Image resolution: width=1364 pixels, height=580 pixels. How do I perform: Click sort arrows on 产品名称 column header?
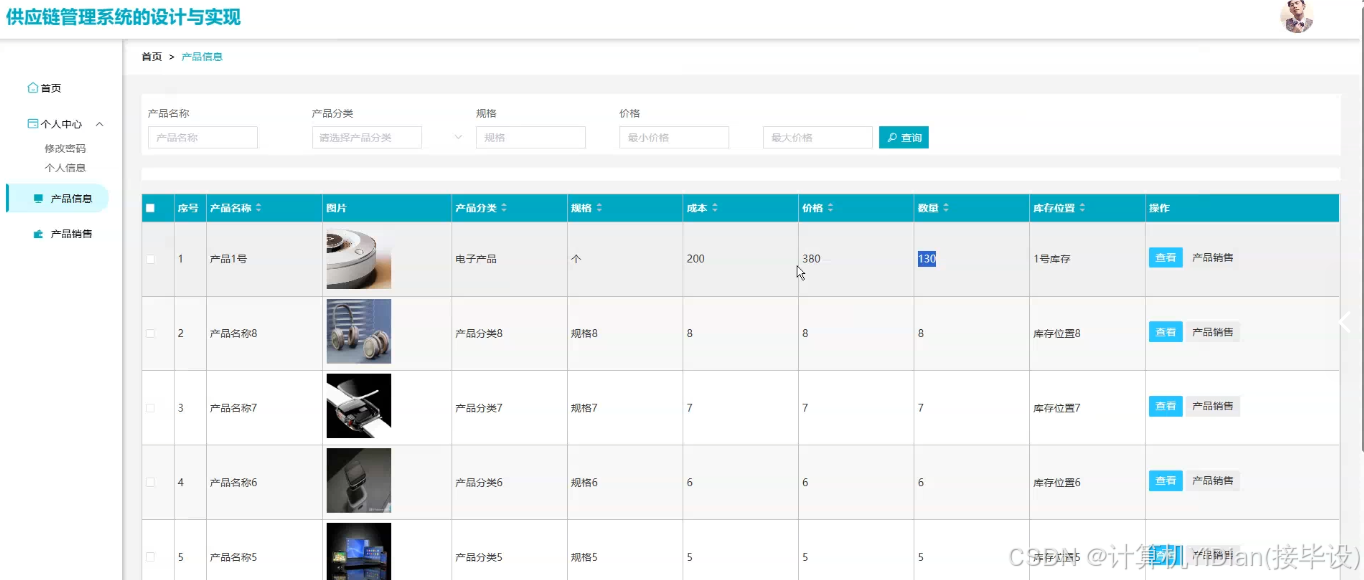click(x=259, y=208)
